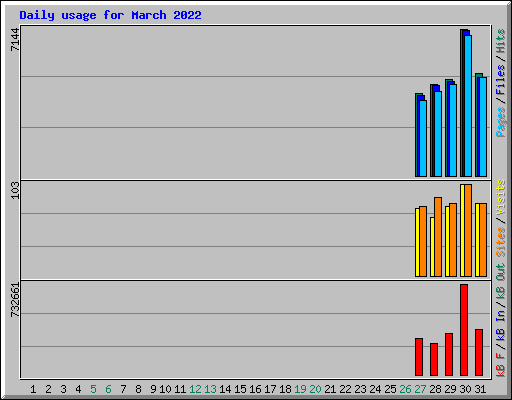
Task: Click weekend day 13 on the x-axis
Action: pos(210,389)
